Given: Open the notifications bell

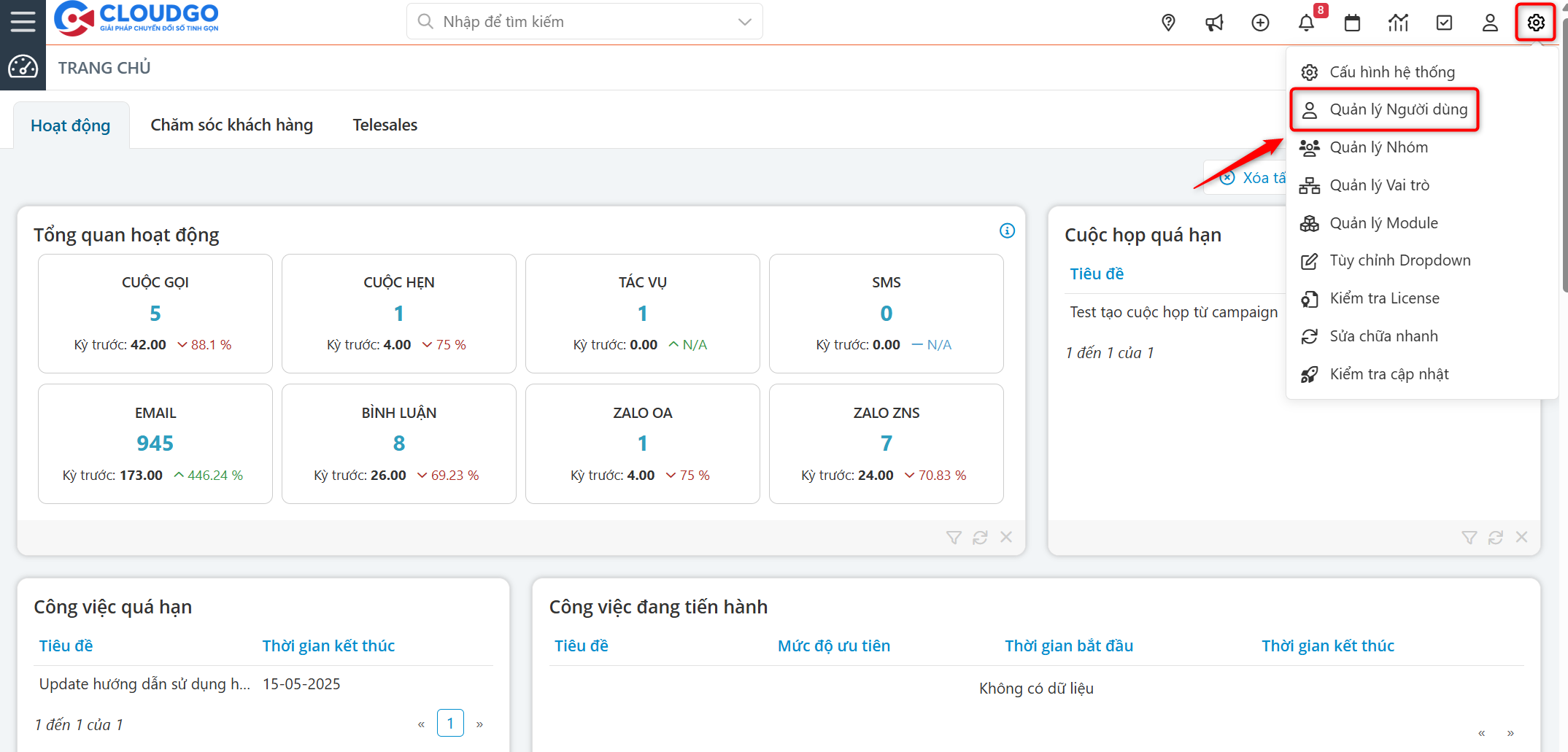Looking at the screenshot, I should coord(1306,23).
